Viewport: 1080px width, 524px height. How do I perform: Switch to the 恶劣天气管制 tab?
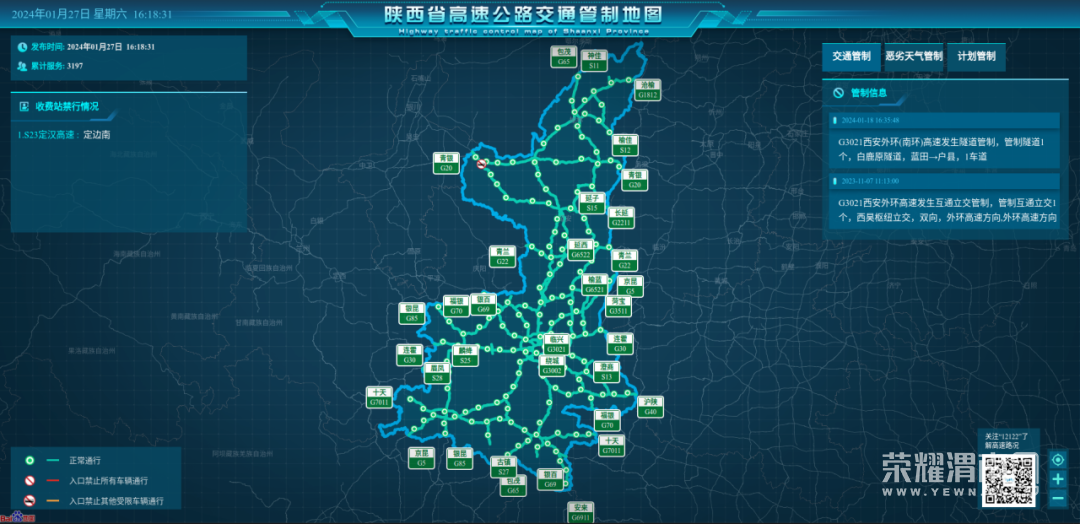(x=914, y=57)
